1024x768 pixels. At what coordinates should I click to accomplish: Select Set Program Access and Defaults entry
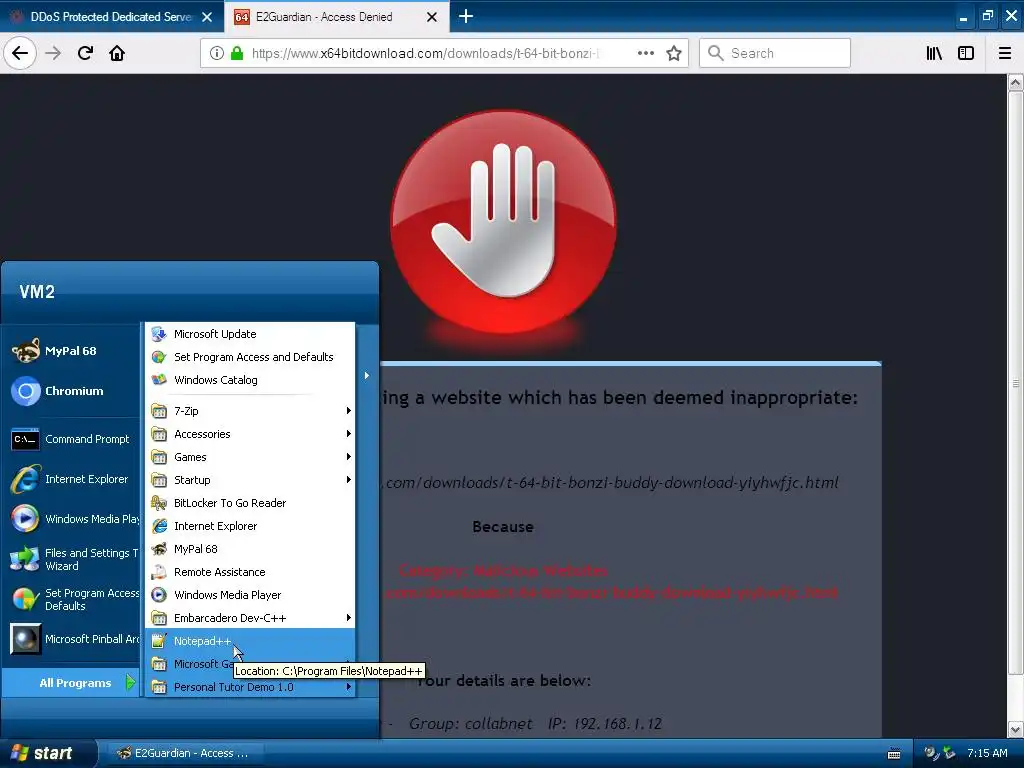[x=251, y=357]
